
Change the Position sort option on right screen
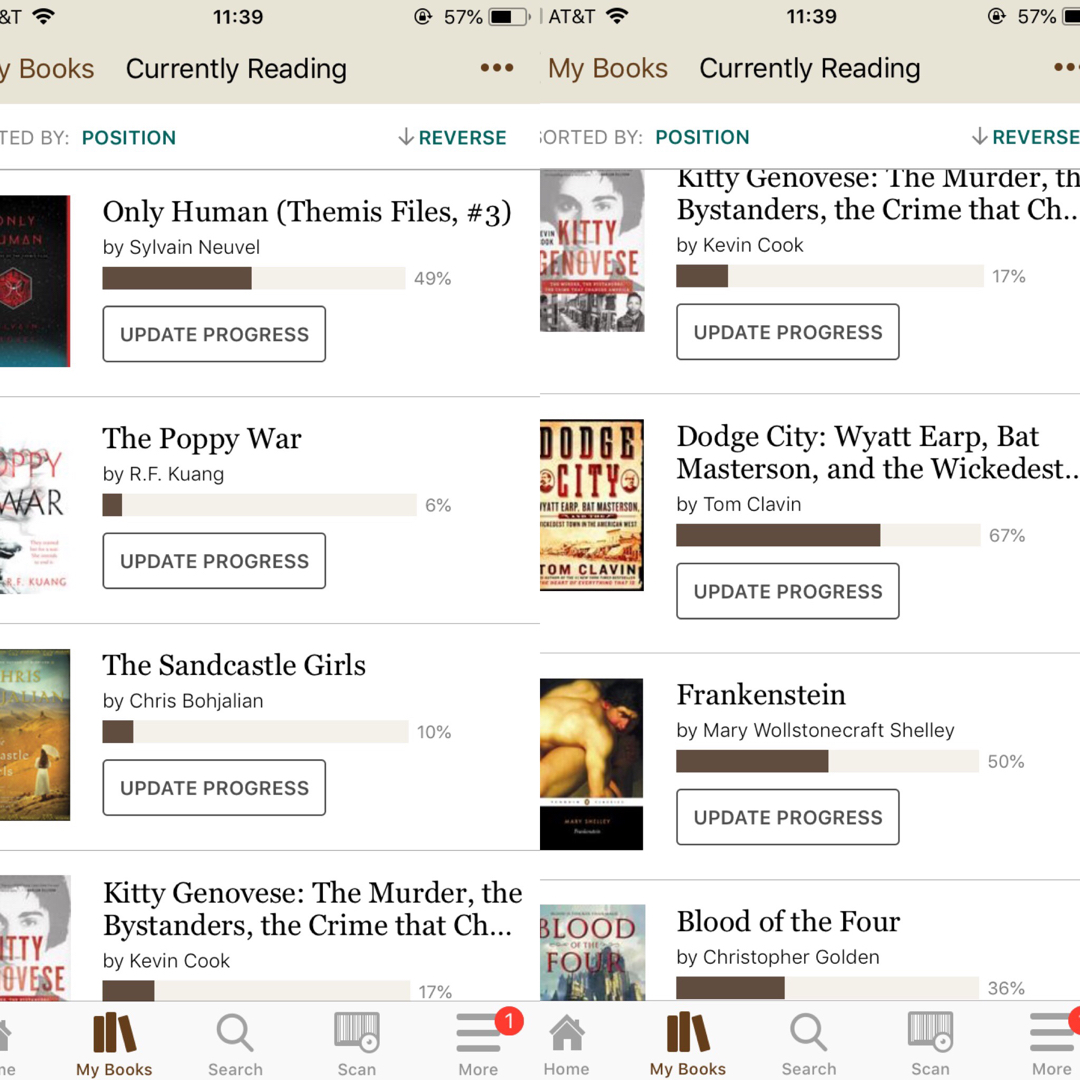(702, 137)
